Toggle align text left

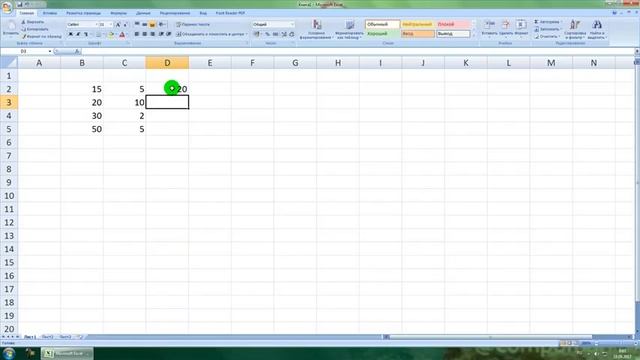[137, 34]
